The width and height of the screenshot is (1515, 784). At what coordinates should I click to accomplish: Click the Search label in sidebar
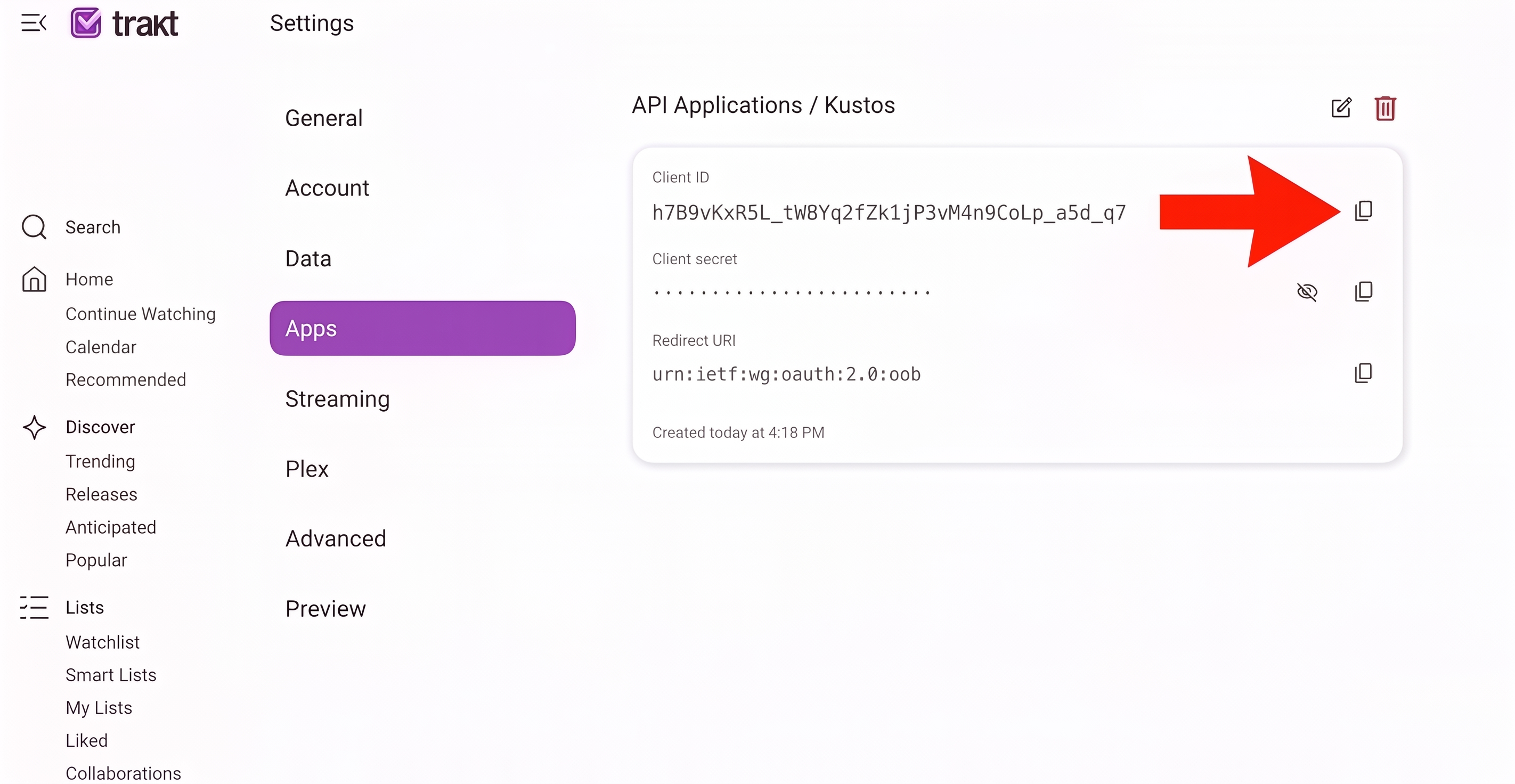coord(93,227)
